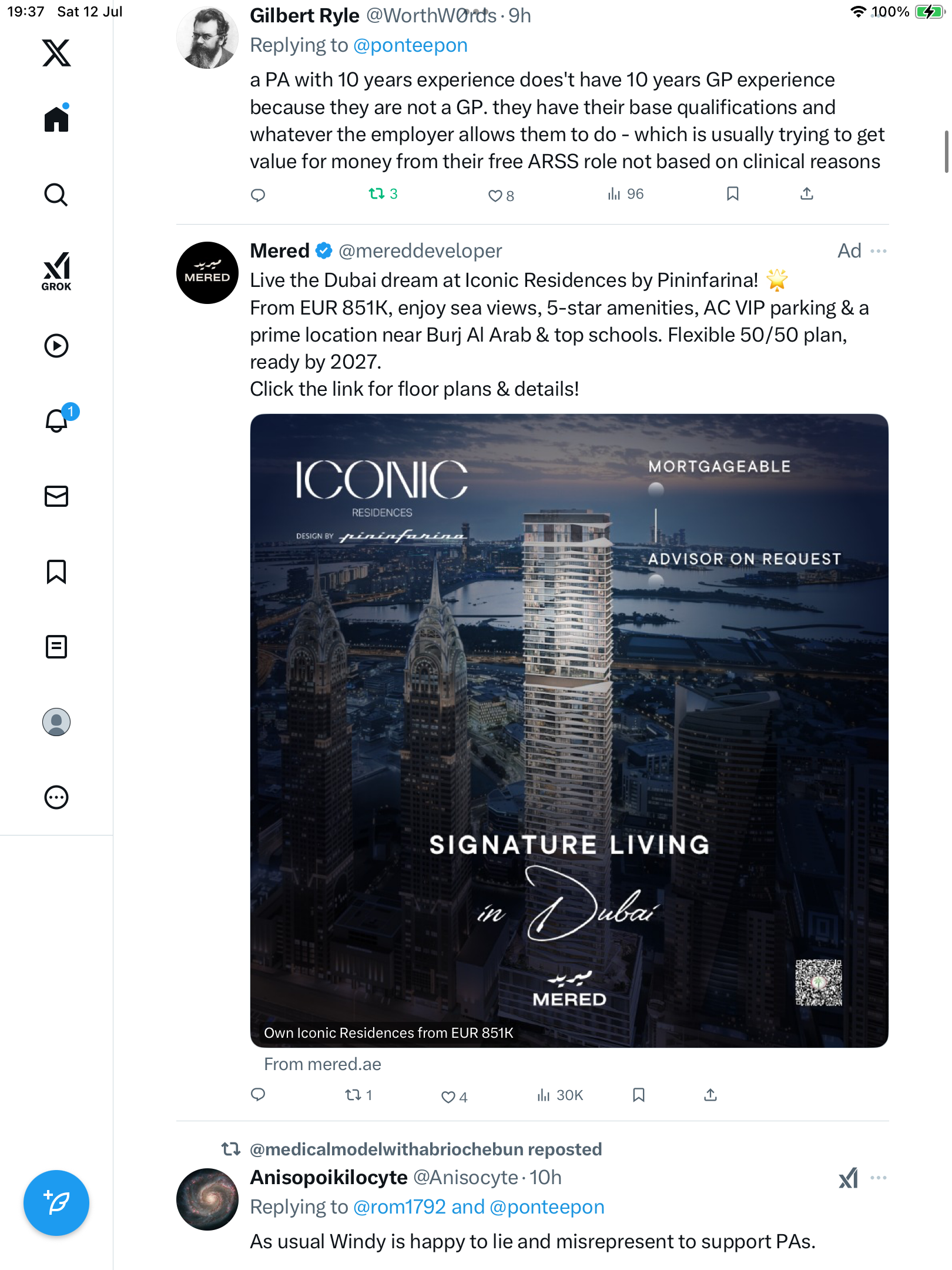Open more options on the Mered ad

point(879,251)
